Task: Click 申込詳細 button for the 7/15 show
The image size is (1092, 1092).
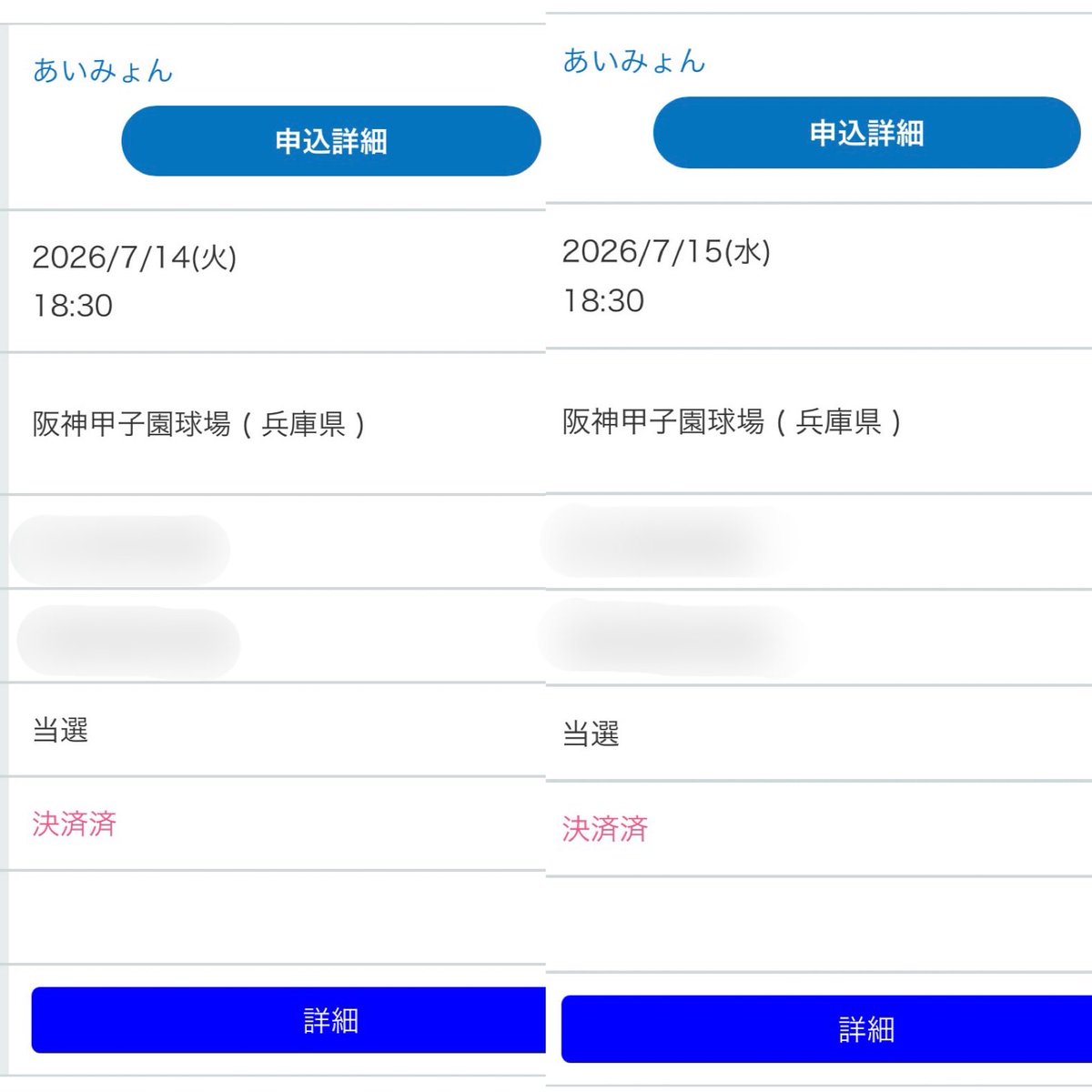Action: point(866,133)
